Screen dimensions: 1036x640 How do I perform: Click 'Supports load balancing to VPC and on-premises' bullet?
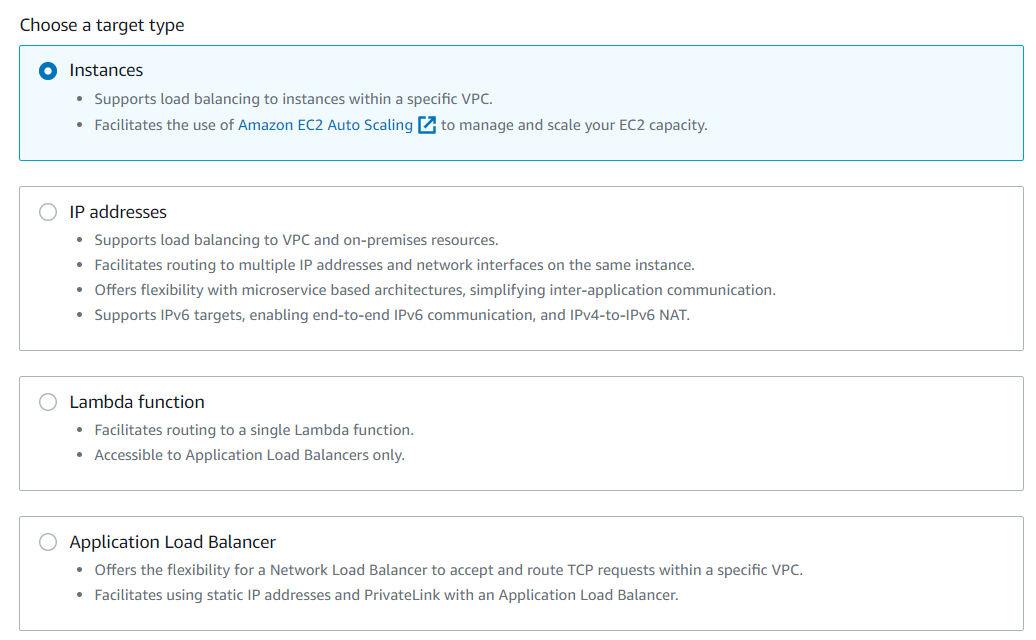click(296, 240)
